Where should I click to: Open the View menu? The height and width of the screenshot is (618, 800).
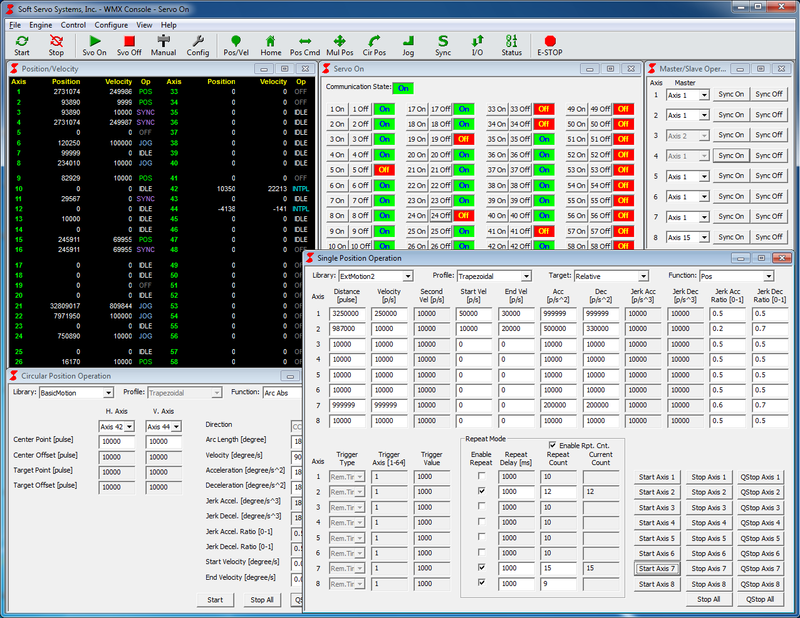[144, 25]
